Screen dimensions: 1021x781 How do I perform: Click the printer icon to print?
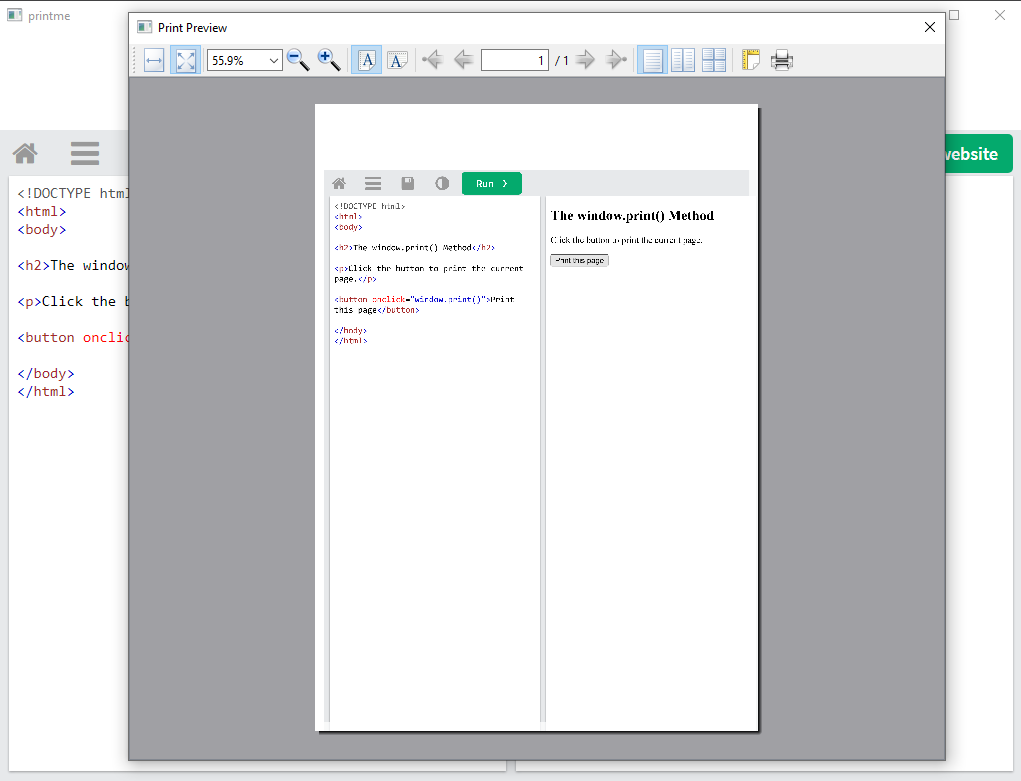tap(782, 61)
